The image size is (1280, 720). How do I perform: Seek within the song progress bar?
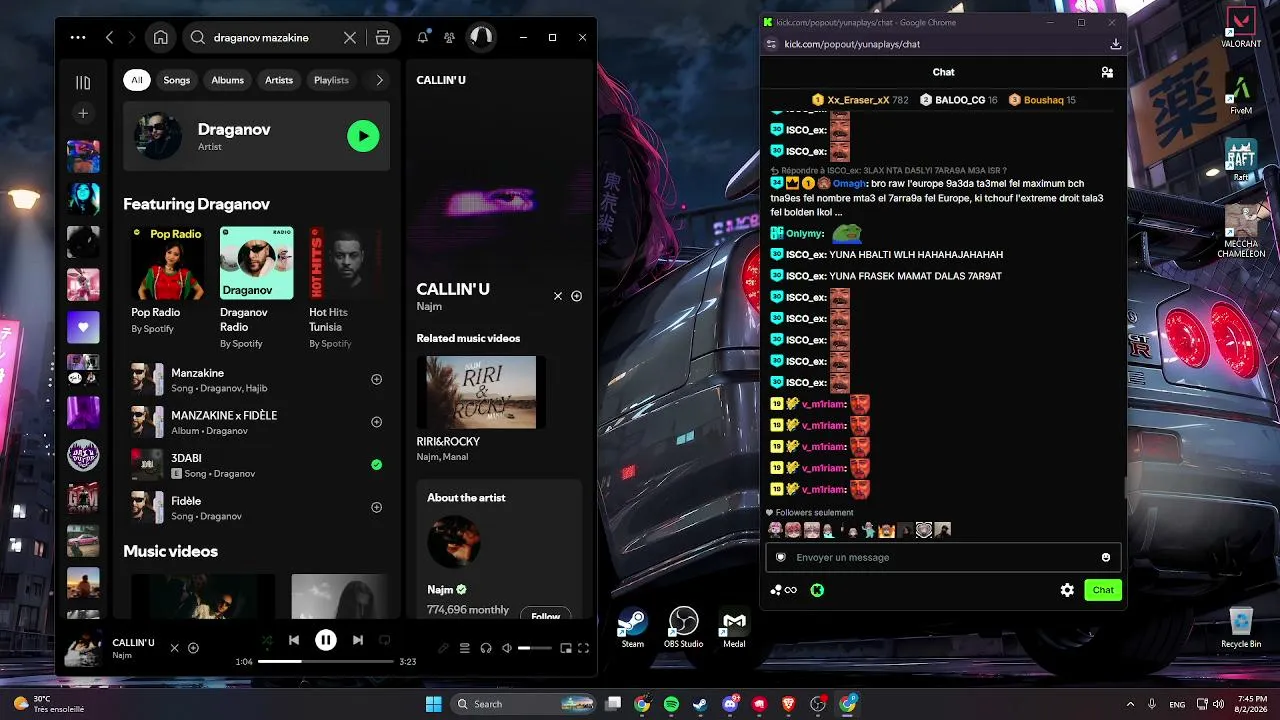(326, 661)
